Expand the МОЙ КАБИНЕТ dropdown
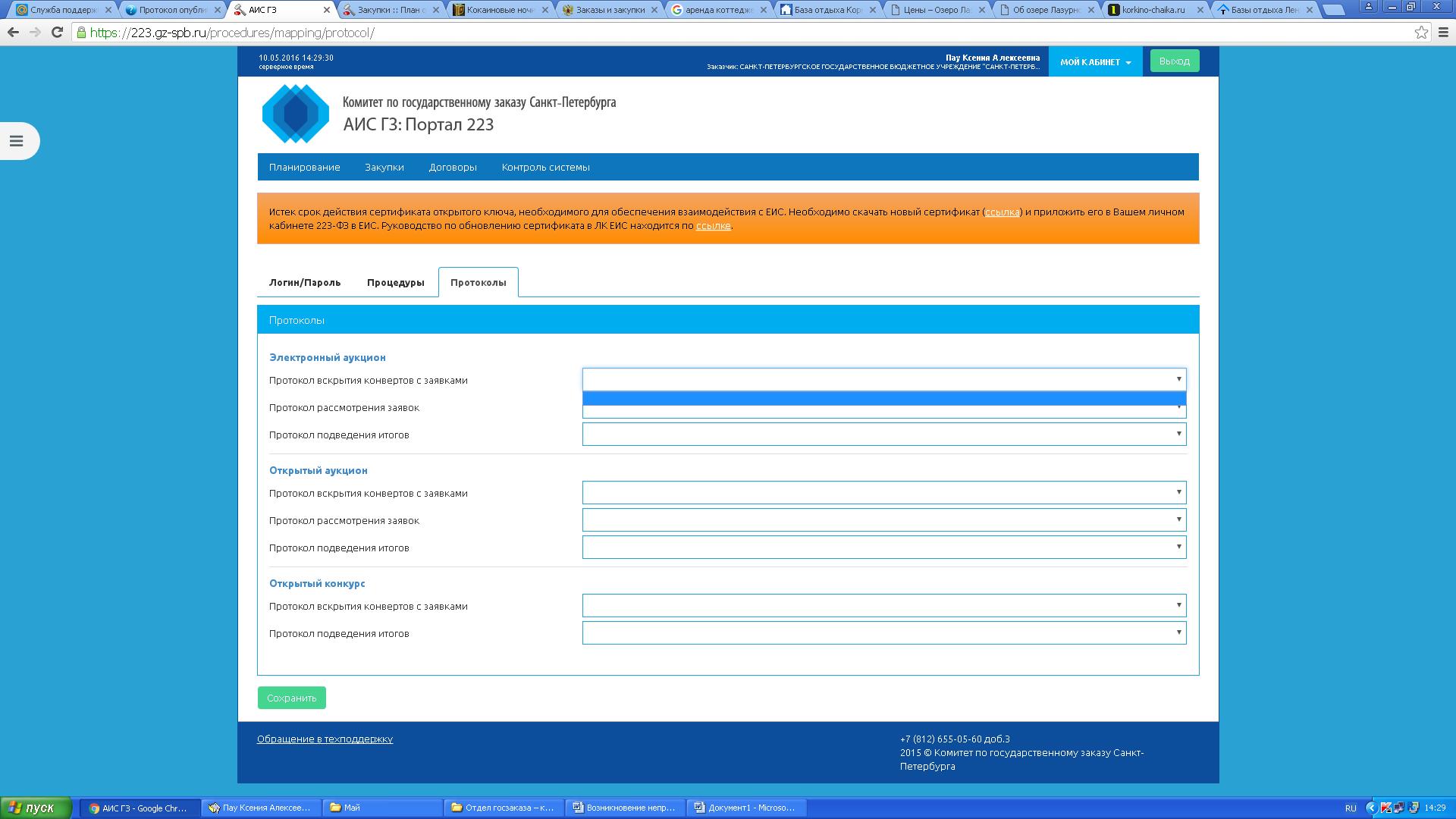Viewport: 1456px width, 819px height. coord(1095,62)
